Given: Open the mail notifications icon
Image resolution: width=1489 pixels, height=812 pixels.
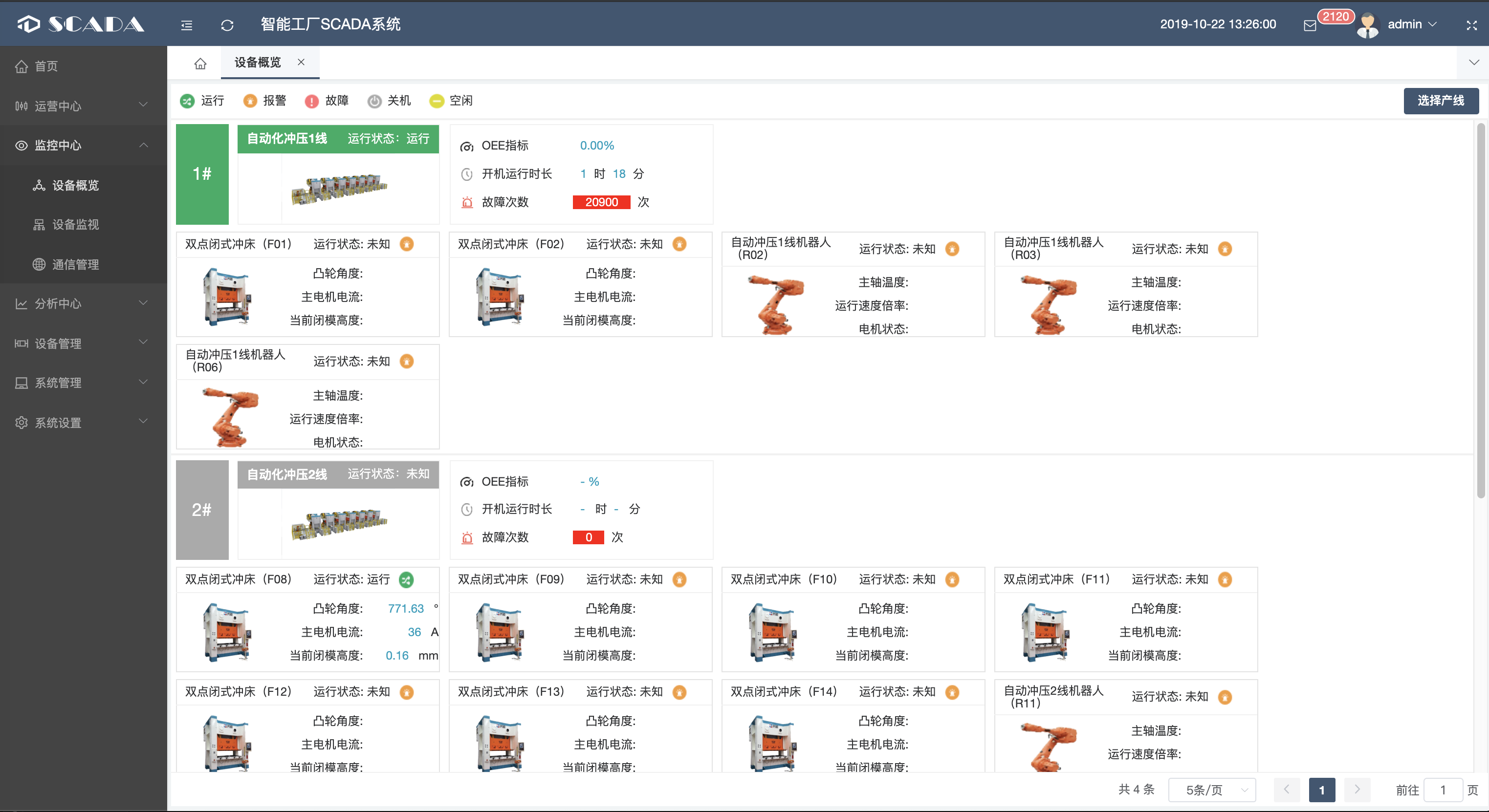Looking at the screenshot, I should (1310, 25).
